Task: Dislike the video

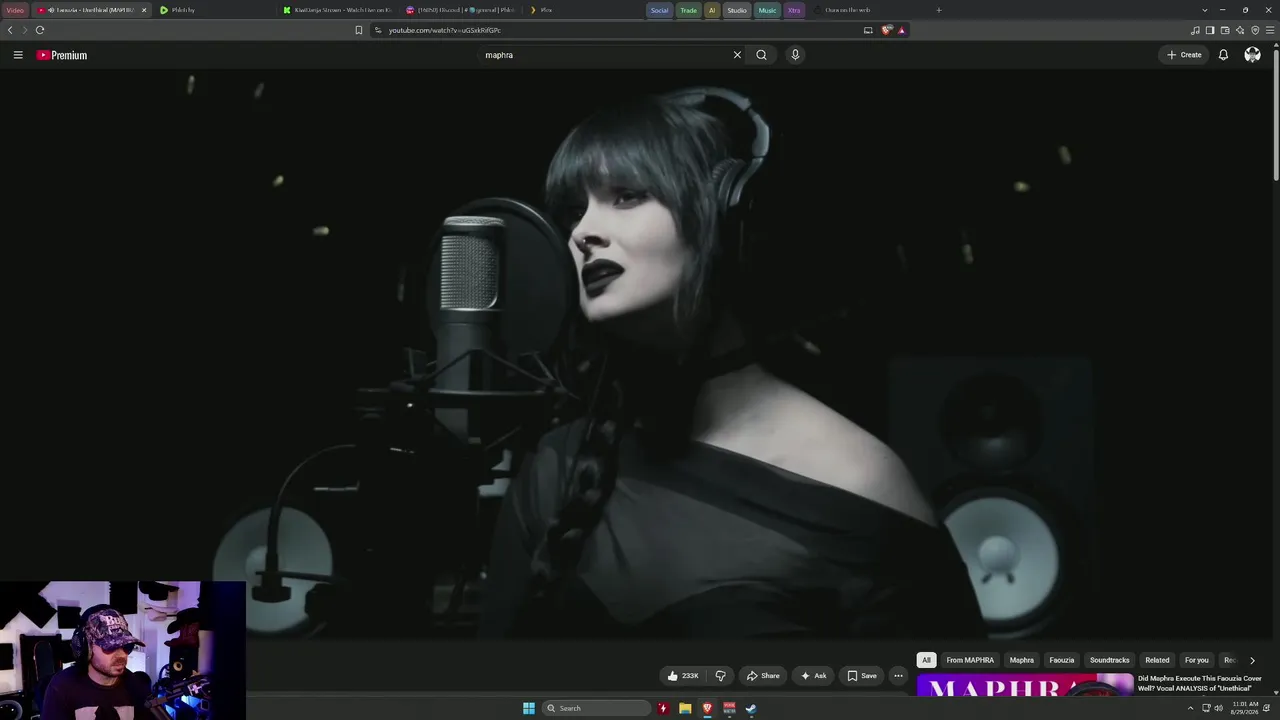Action: click(x=720, y=676)
